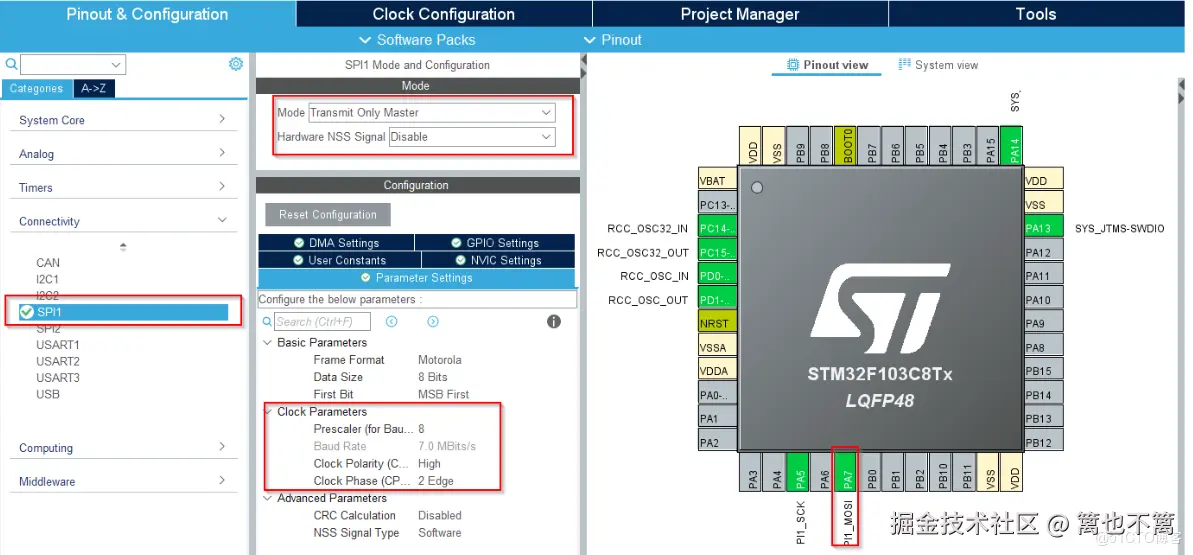Select pin PA5 on the chip
This screenshot has height=555, width=1193.
click(x=798, y=470)
